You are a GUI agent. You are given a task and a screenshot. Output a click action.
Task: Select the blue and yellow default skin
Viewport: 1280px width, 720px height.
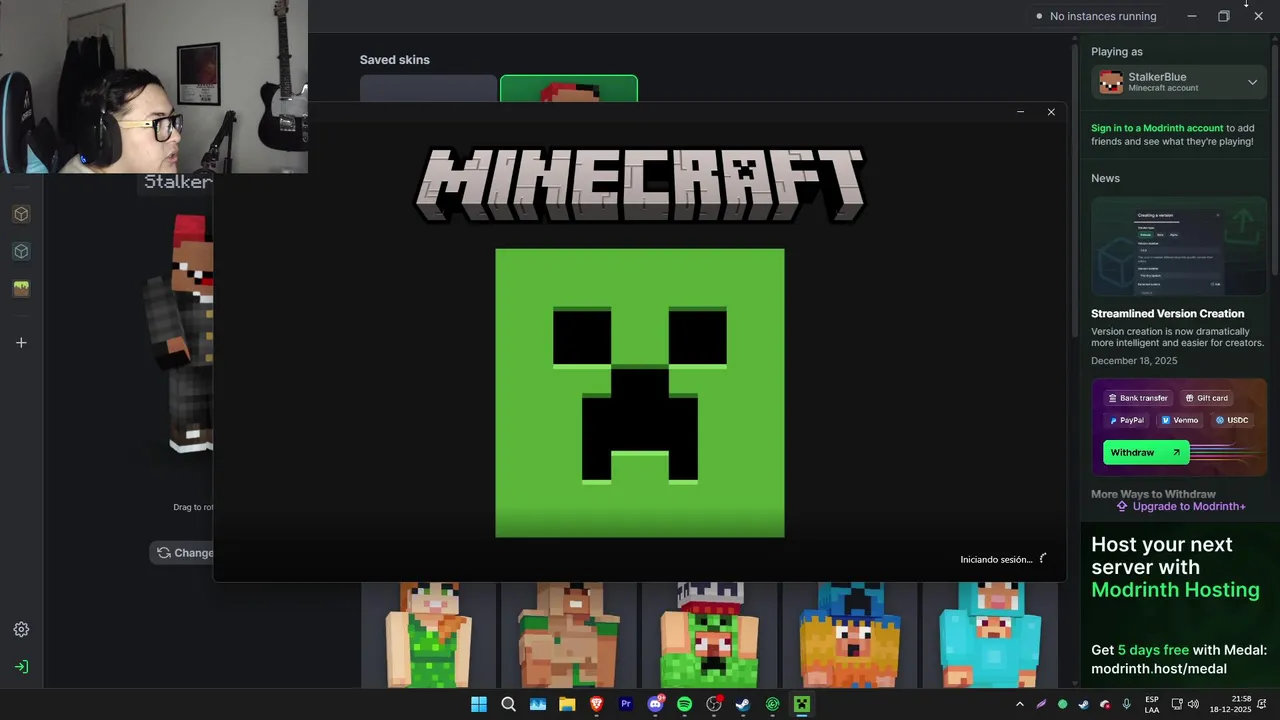pyautogui.click(x=849, y=635)
